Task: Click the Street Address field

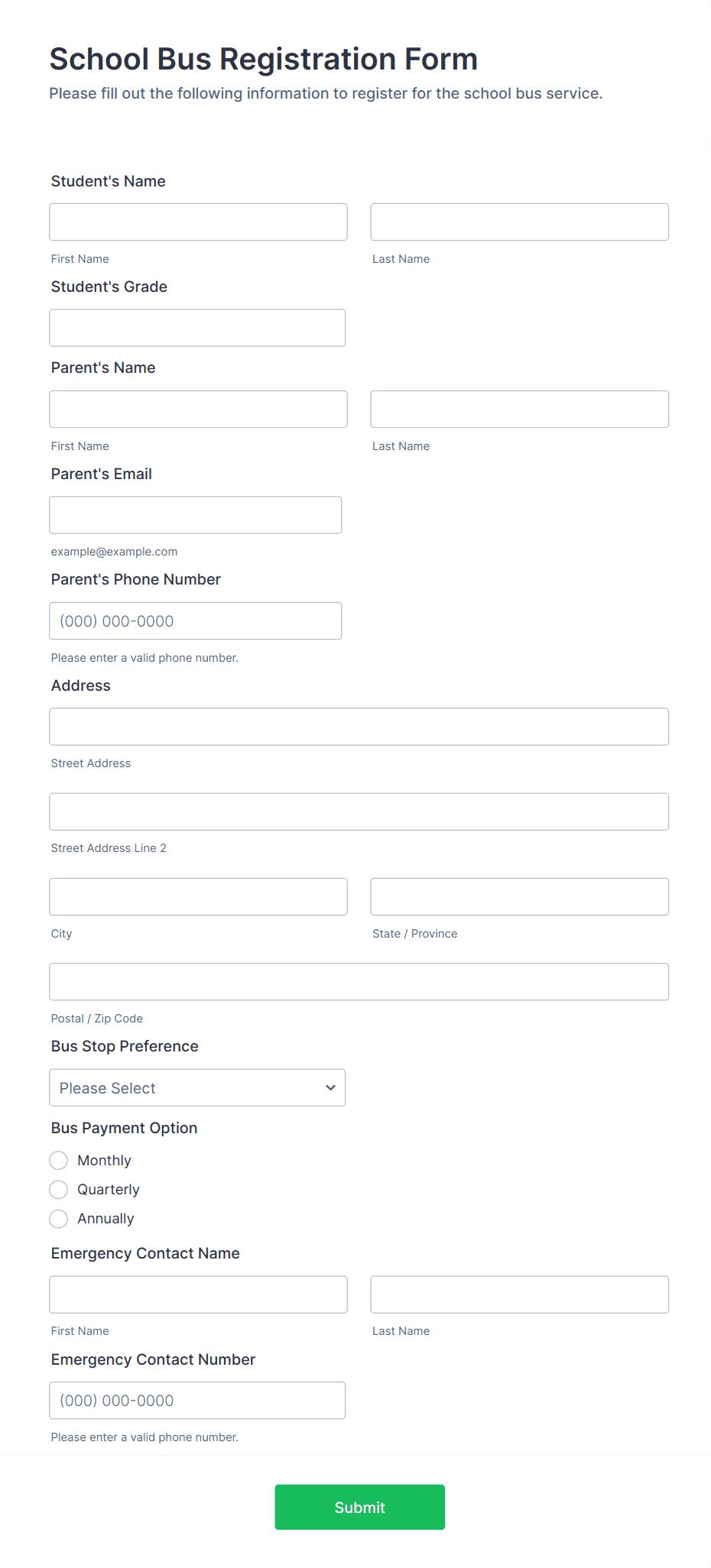Action: pos(359,726)
